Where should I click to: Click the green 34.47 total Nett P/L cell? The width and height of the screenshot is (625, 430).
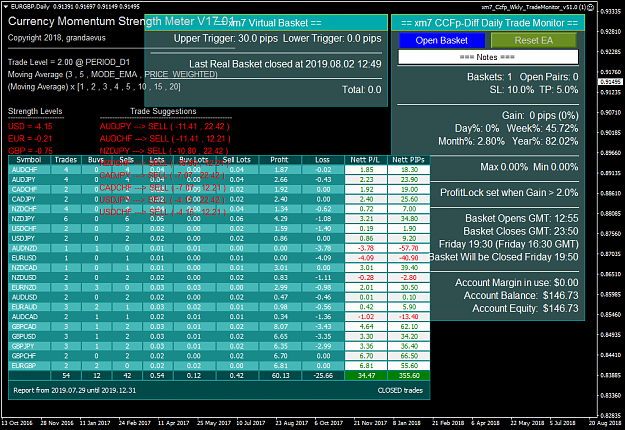366,375
